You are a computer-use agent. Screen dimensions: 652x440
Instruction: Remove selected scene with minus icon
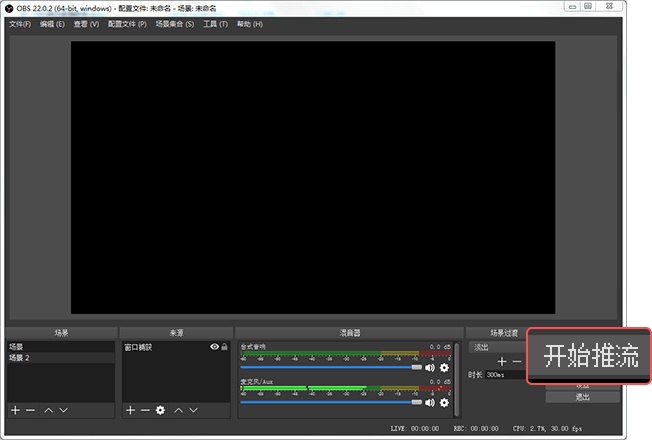pyautogui.click(x=30, y=410)
